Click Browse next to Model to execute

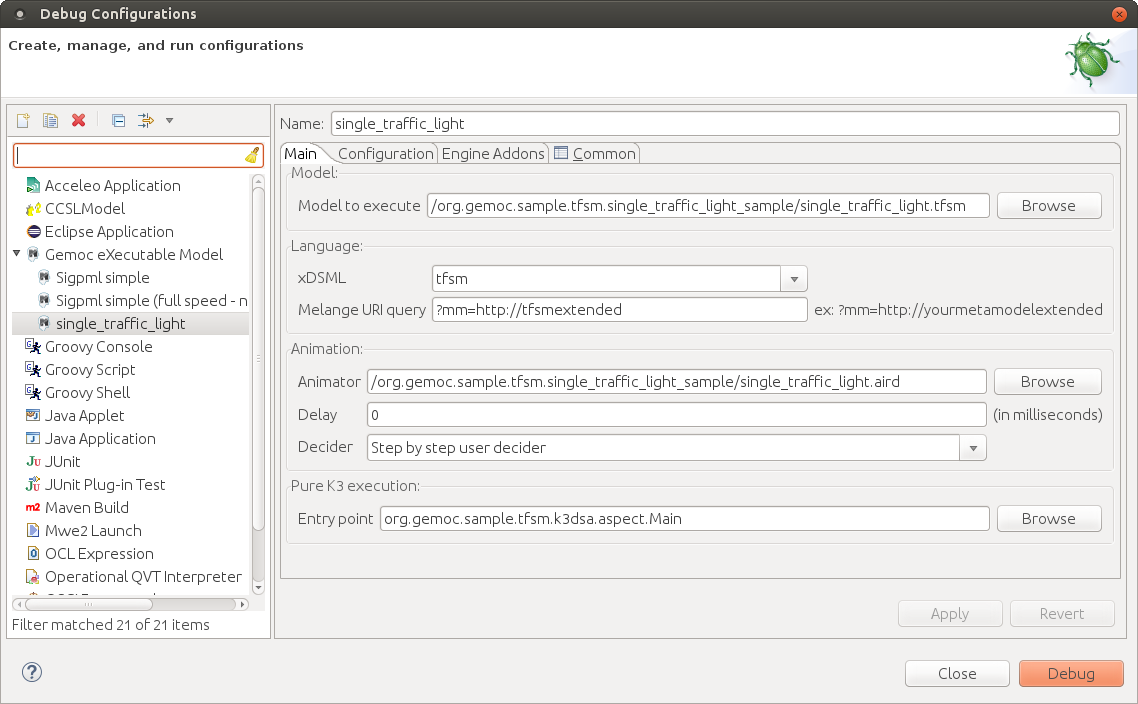[1048, 206]
